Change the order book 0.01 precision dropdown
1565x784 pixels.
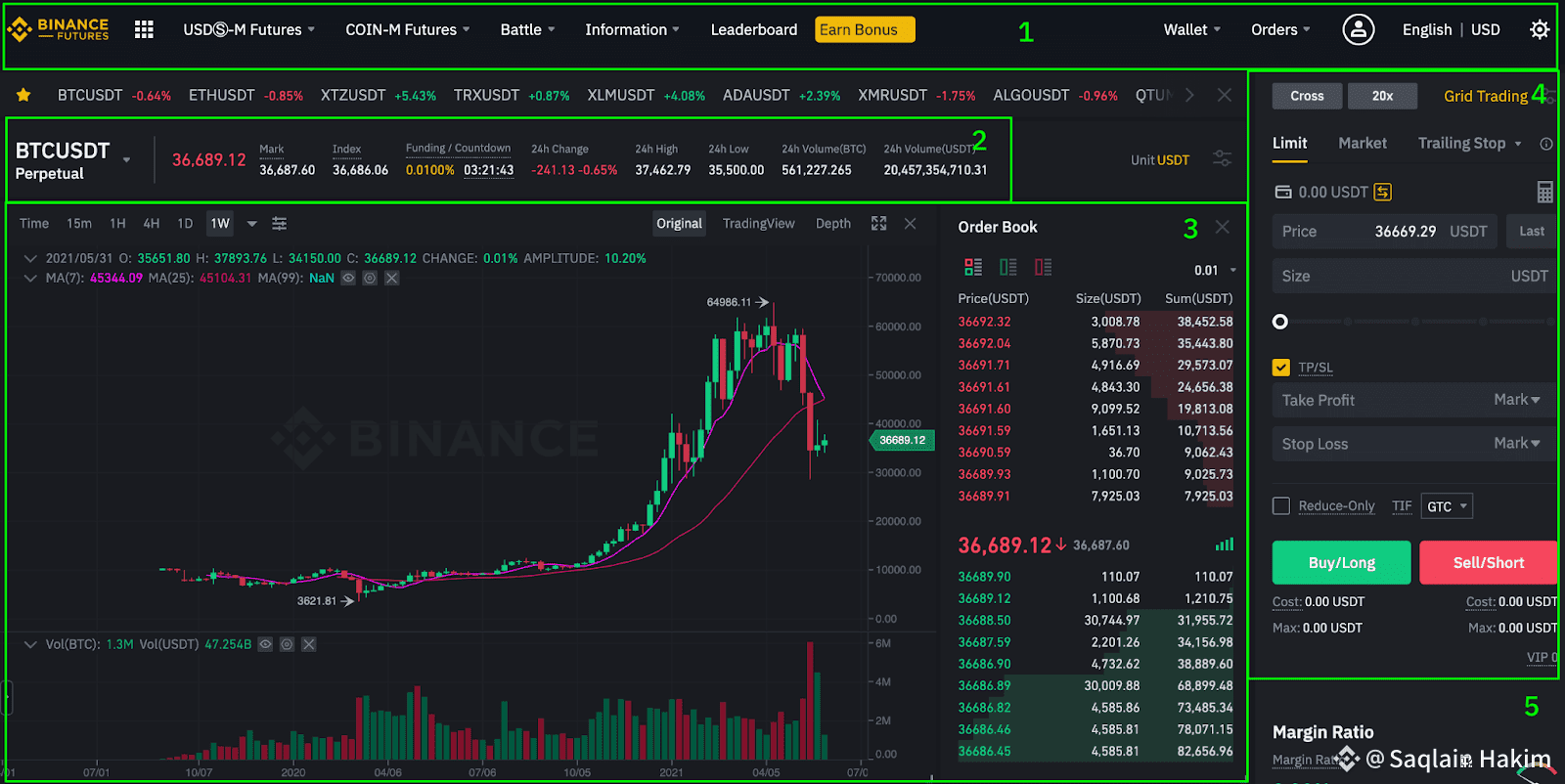tap(1215, 270)
